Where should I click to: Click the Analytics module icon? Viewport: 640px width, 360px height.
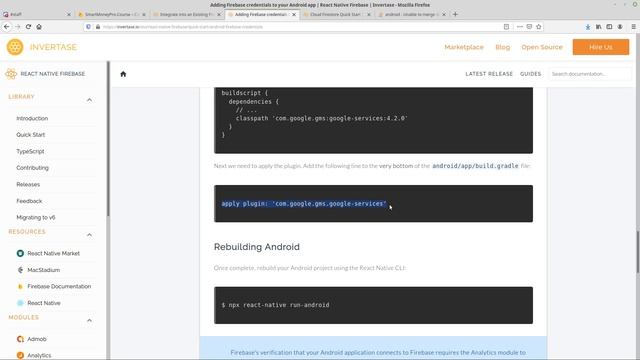(x=20, y=356)
